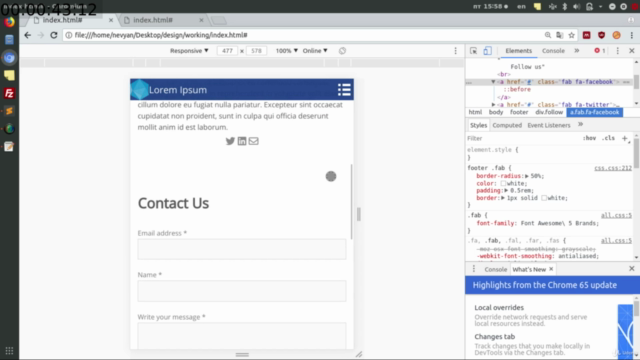Screen dimensions: 640x360
Task: Switch to the second index.html# browser tab
Action: coord(163,20)
